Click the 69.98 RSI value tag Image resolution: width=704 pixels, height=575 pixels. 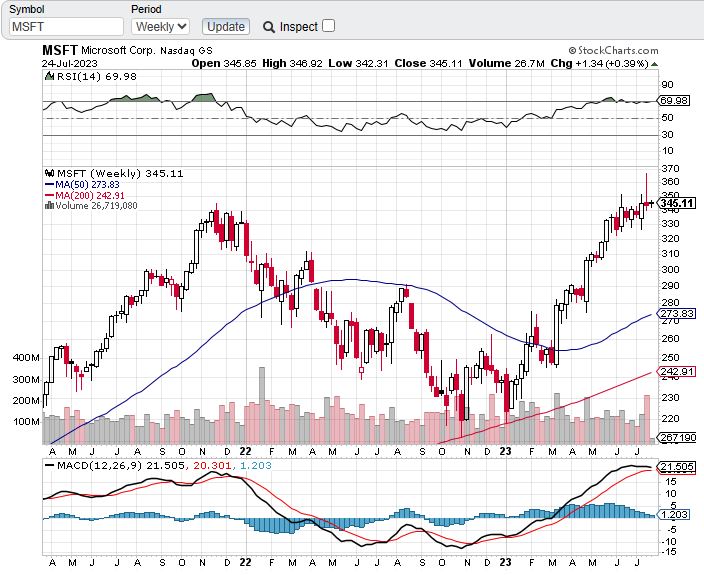coord(673,101)
